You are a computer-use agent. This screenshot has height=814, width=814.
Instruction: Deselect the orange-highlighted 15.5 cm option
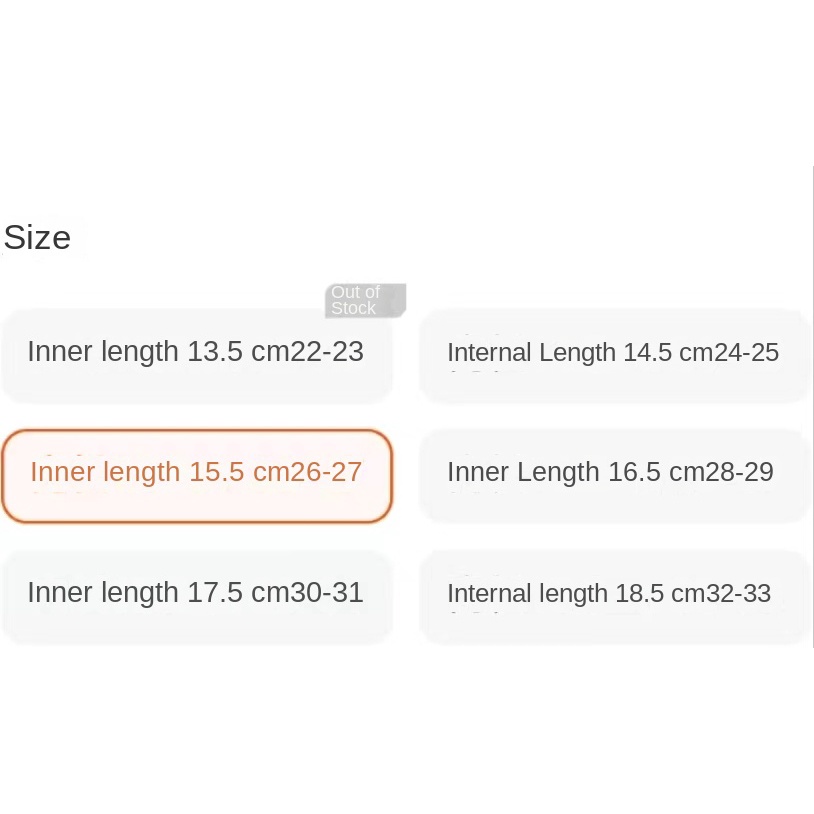tap(196, 474)
